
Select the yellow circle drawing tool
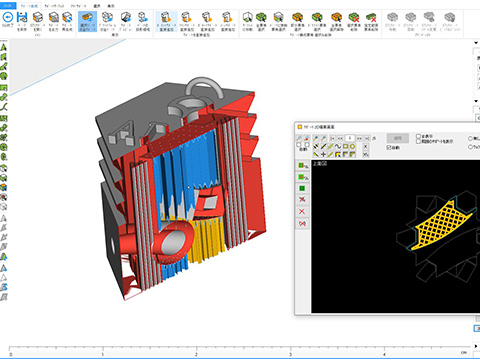pos(352,146)
